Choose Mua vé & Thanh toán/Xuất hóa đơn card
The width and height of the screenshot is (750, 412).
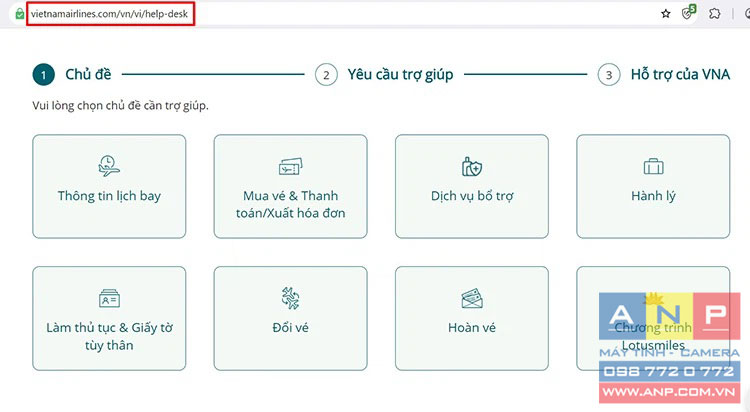click(290, 186)
